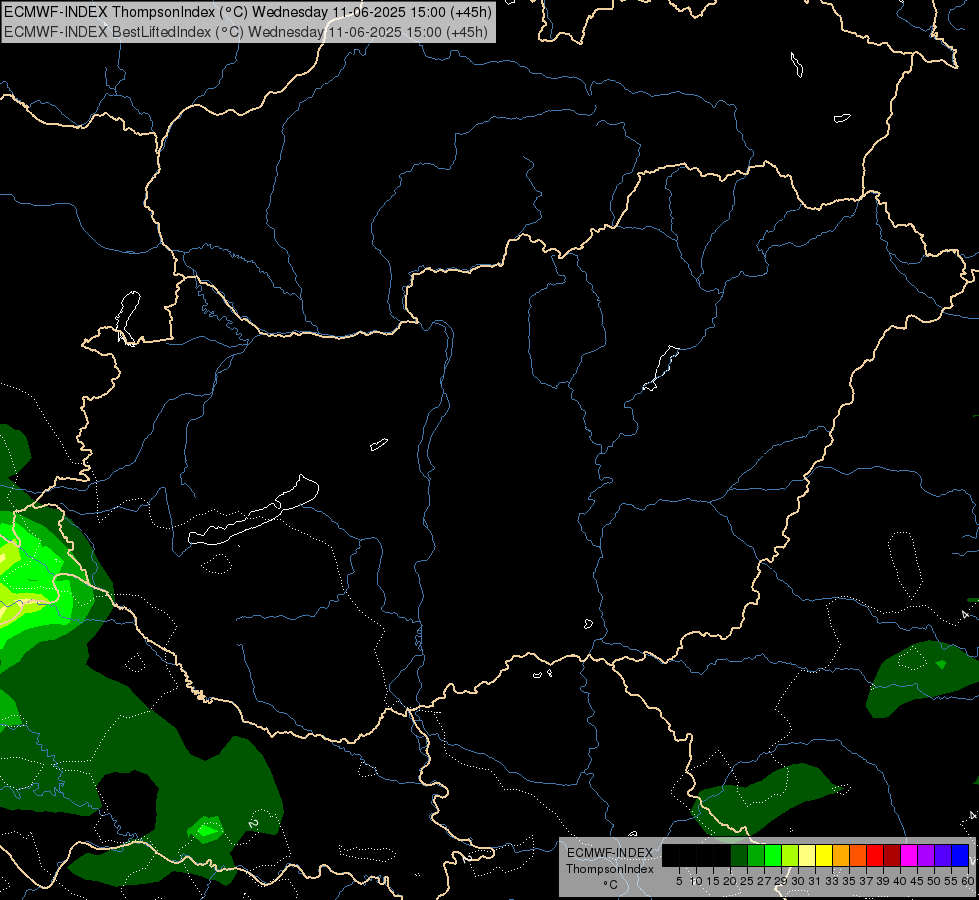Select the magenta 40–45 legend swatch
Screen dimensions: 979x900
[909, 855]
